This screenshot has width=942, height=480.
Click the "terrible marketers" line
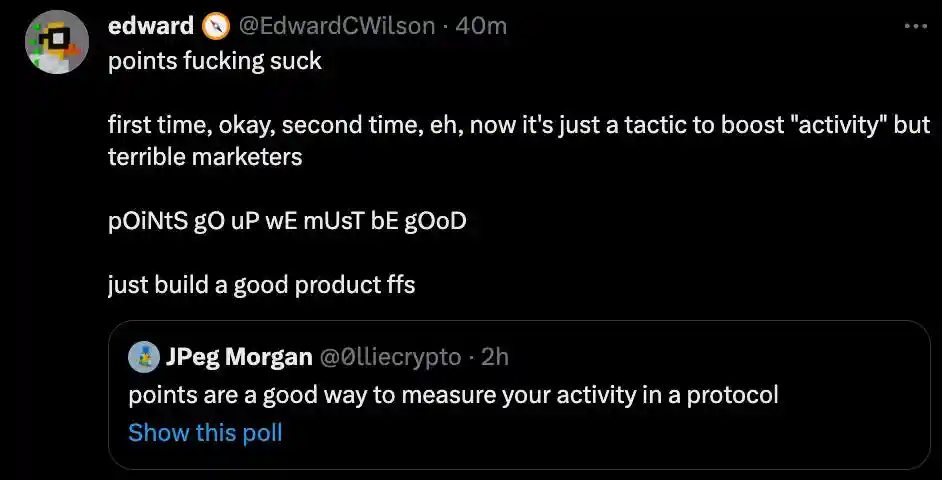pos(205,157)
